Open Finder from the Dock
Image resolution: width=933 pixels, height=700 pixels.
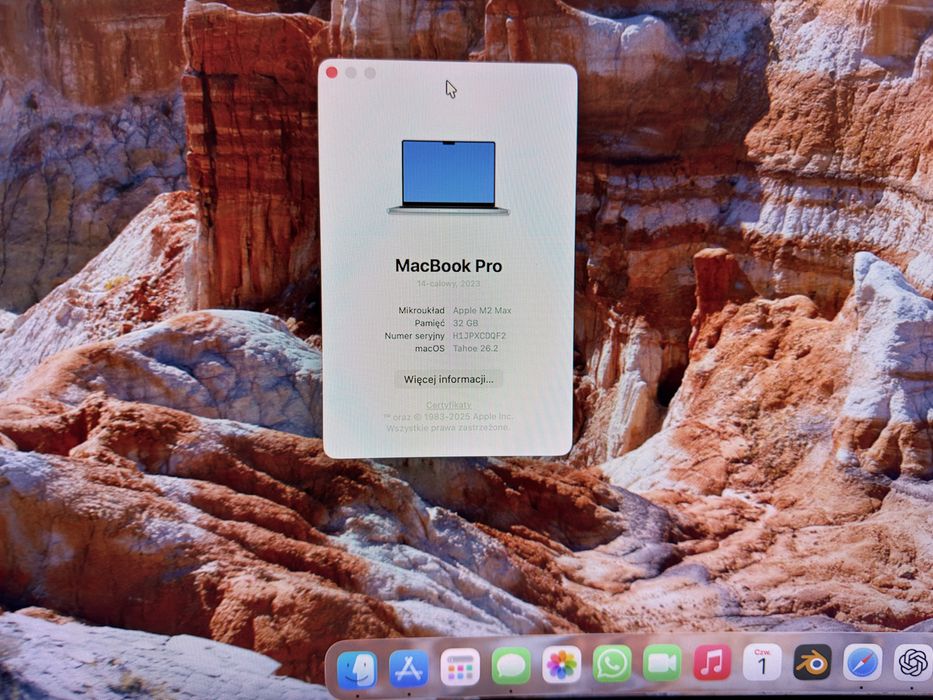click(x=357, y=669)
